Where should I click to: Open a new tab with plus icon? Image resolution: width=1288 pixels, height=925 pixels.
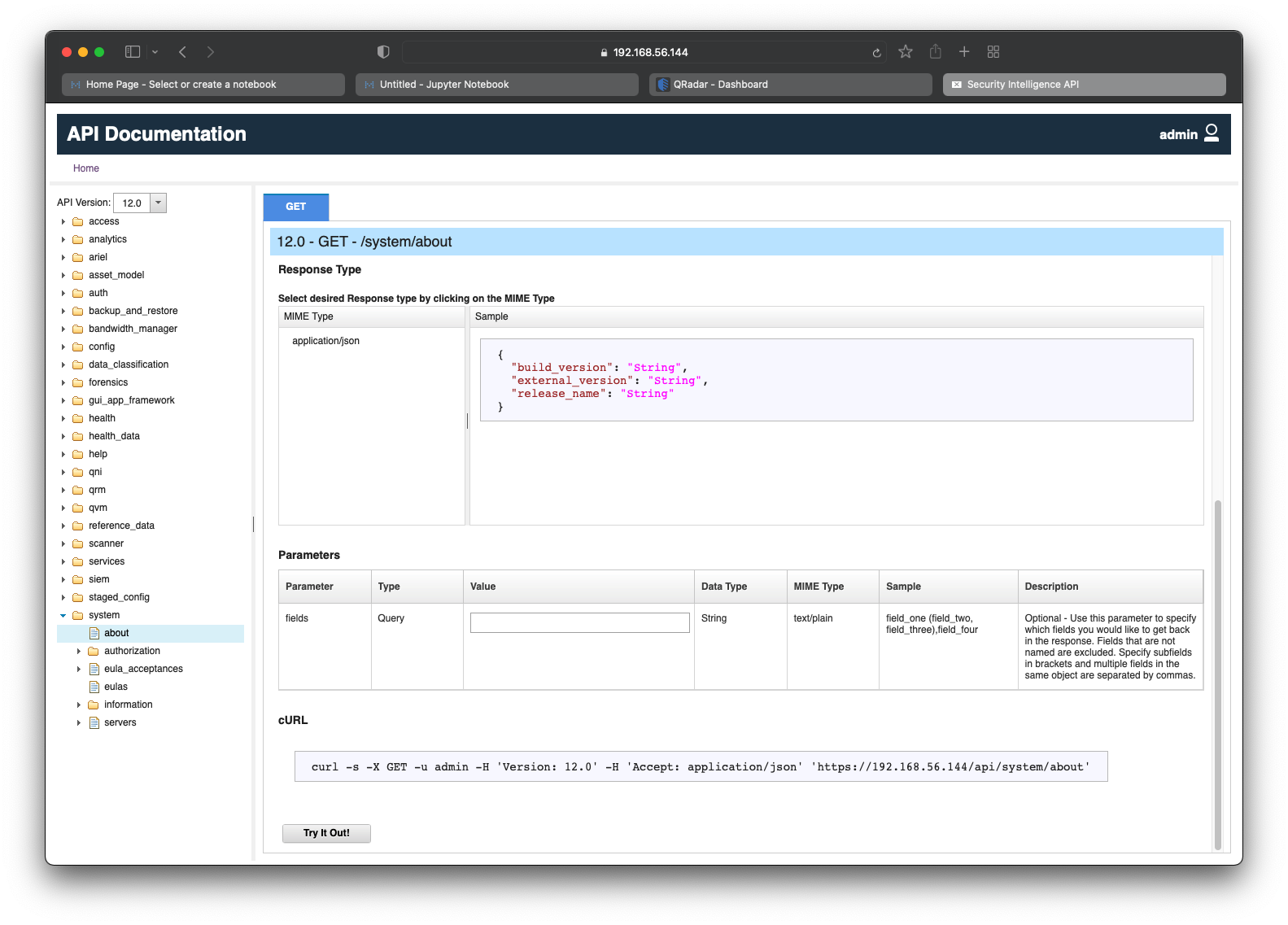pyautogui.click(x=964, y=52)
